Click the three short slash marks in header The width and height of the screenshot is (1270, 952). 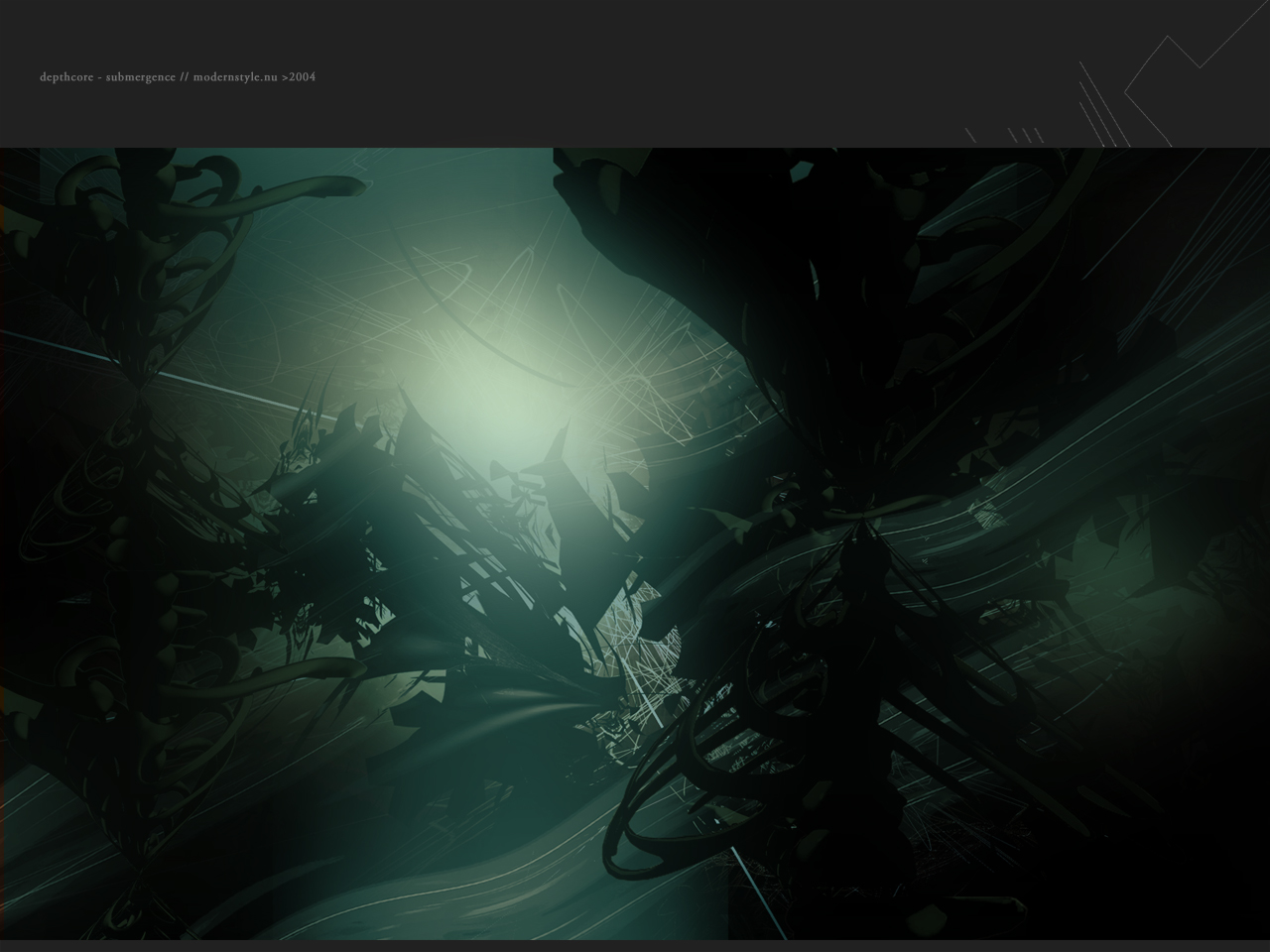[x=1026, y=135]
